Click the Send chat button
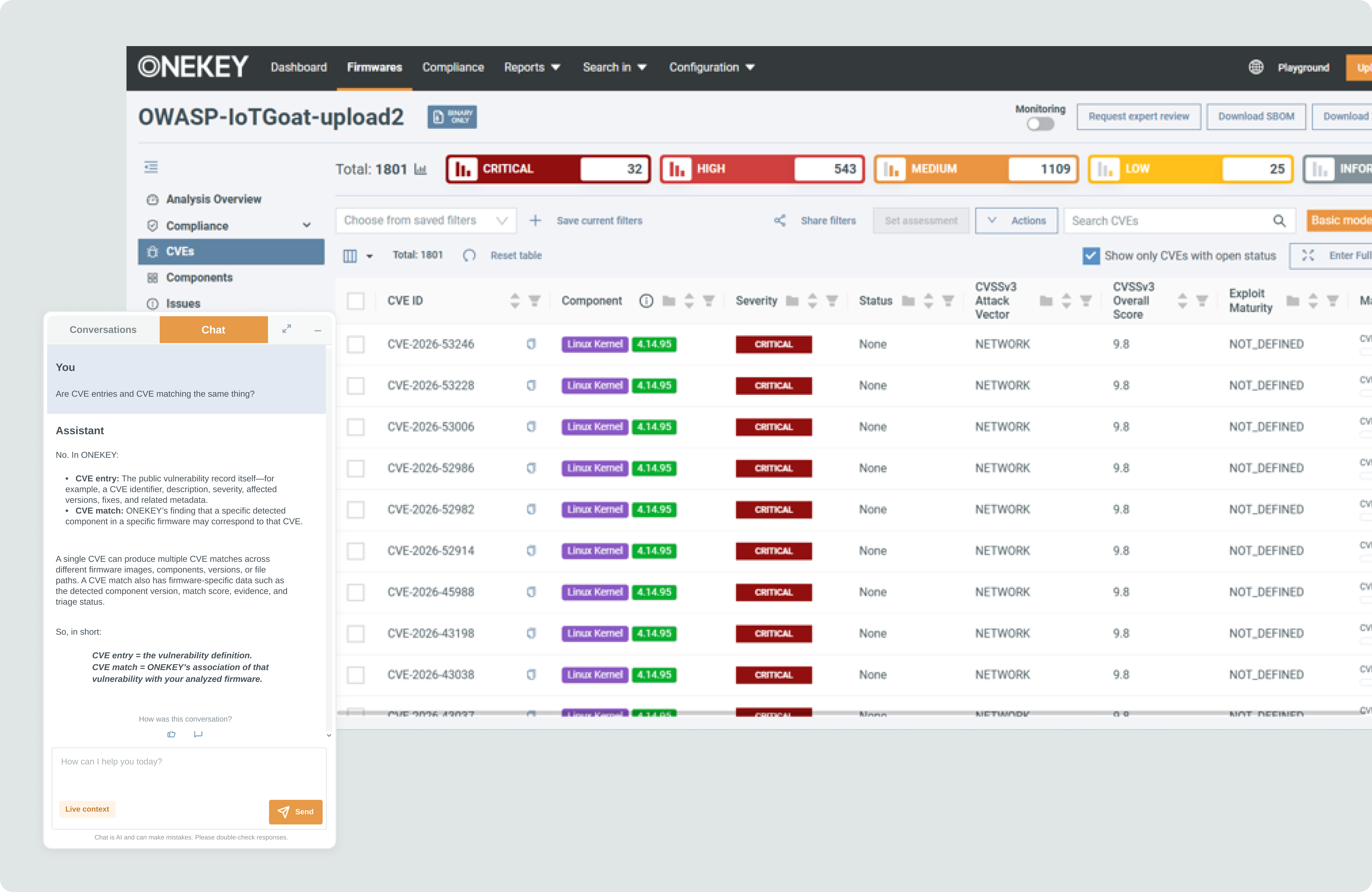 click(296, 812)
